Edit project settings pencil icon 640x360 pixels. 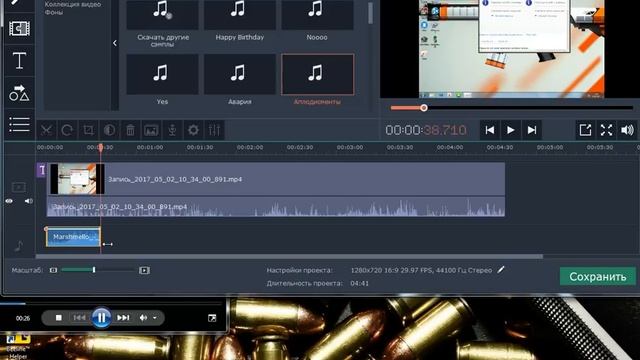501,270
